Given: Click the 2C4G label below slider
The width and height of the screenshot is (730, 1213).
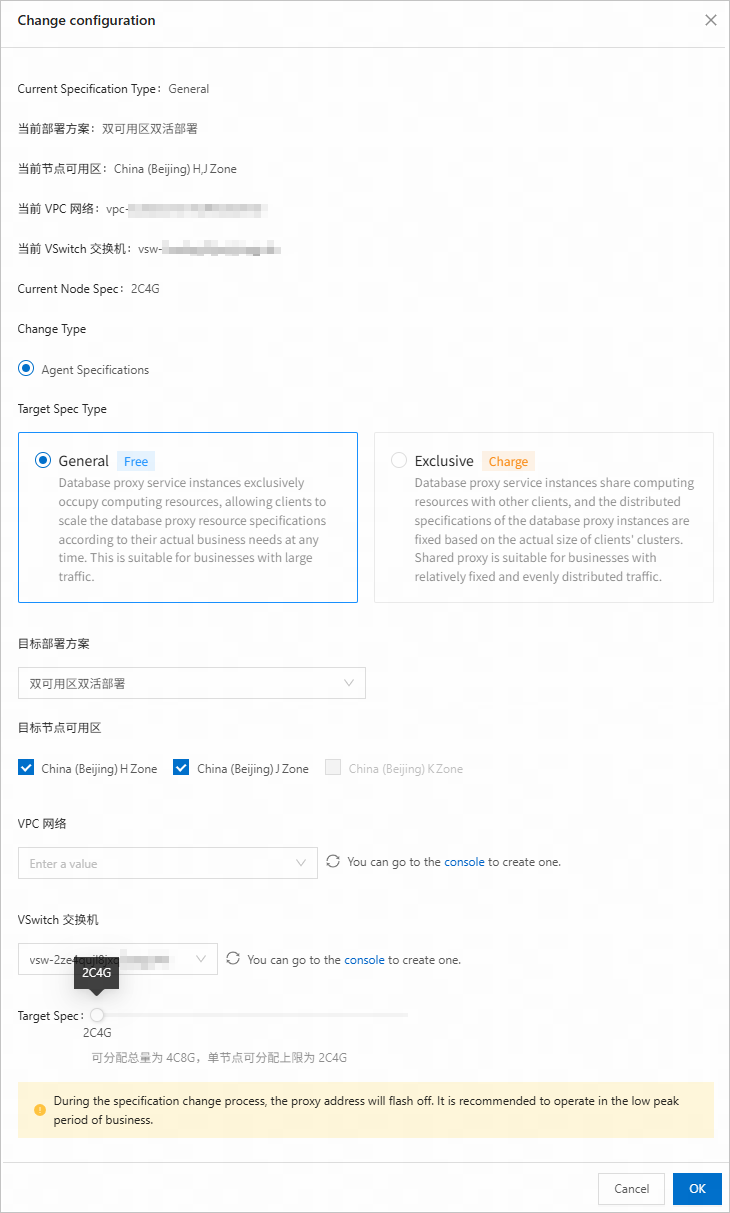Looking at the screenshot, I should (97, 1033).
